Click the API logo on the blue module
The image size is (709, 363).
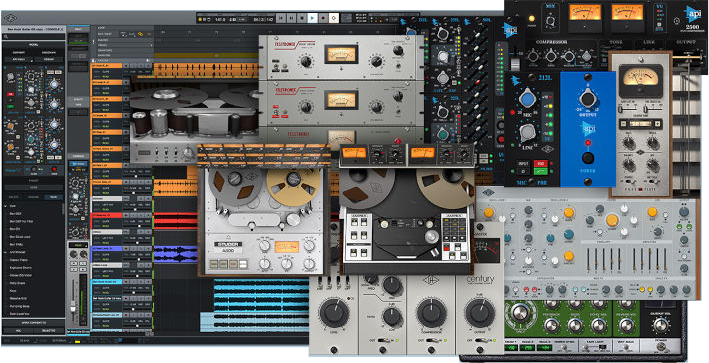587,128
